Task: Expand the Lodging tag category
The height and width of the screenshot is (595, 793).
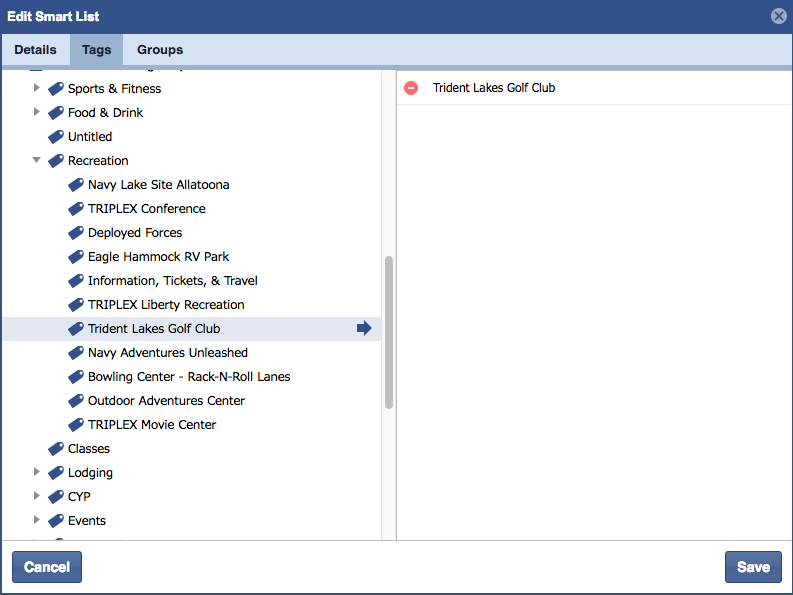Action: coord(37,472)
